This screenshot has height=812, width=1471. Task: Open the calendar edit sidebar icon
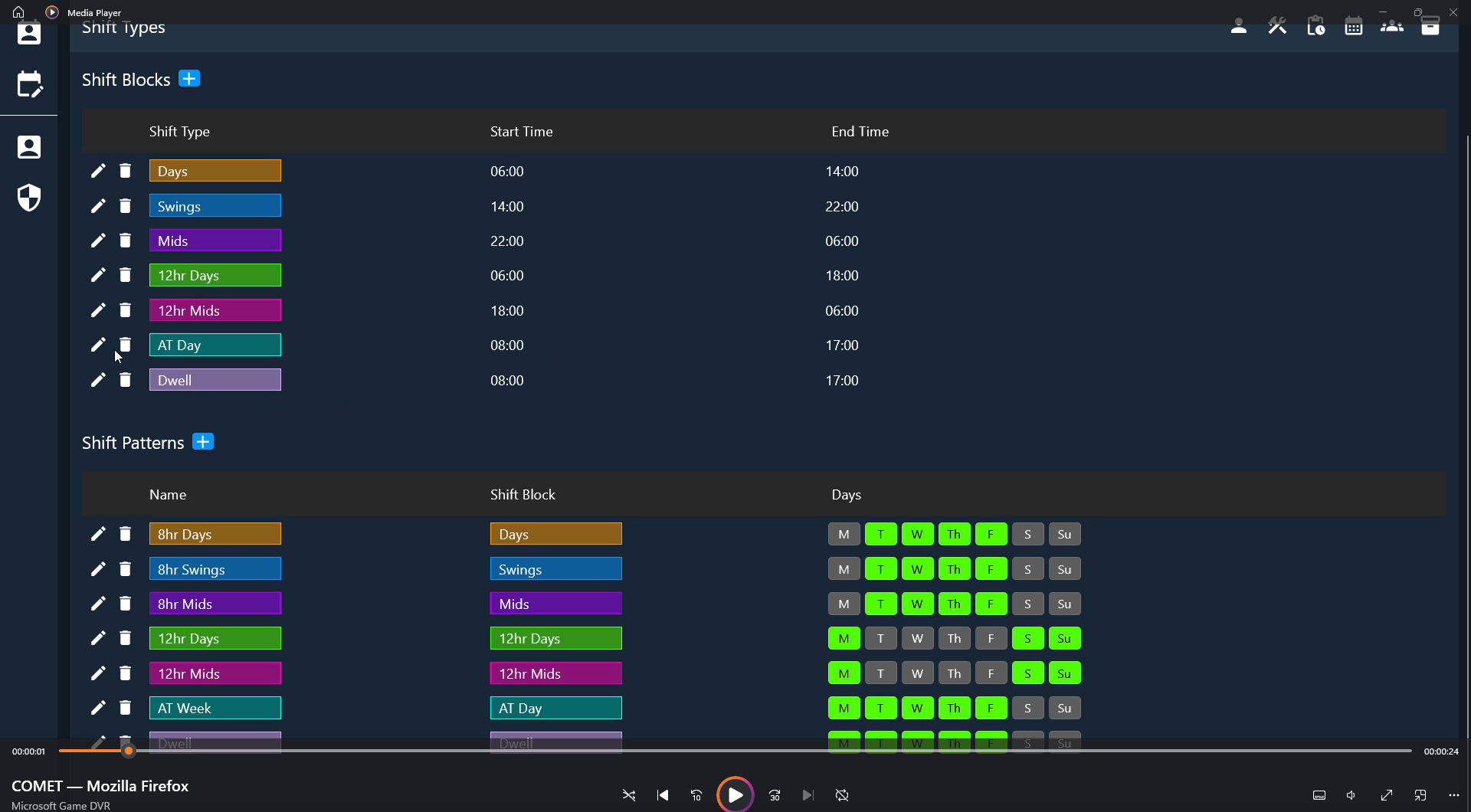[x=29, y=84]
